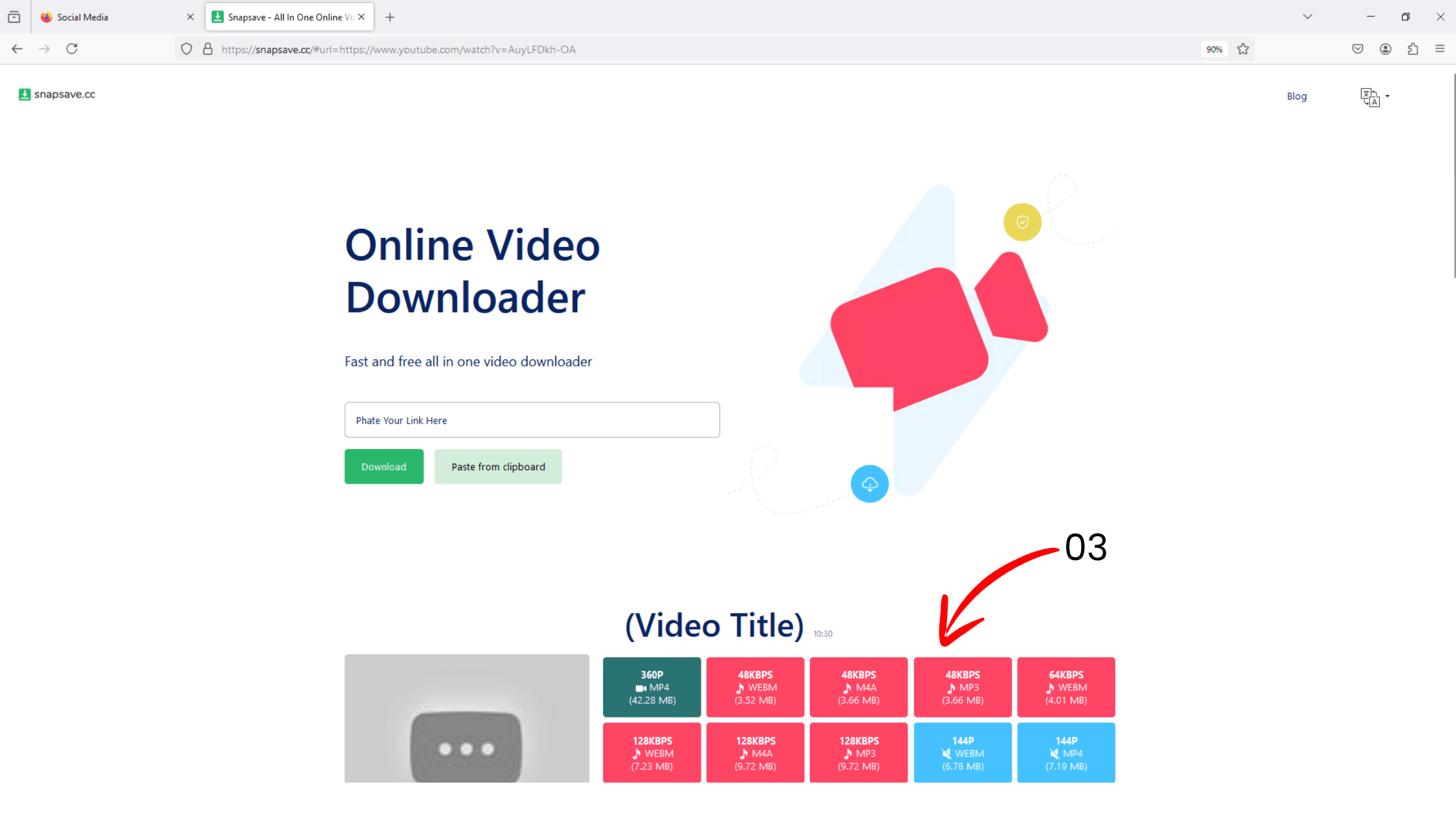
Task: Expand the language dropdown menu
Action: (1375, 95)
